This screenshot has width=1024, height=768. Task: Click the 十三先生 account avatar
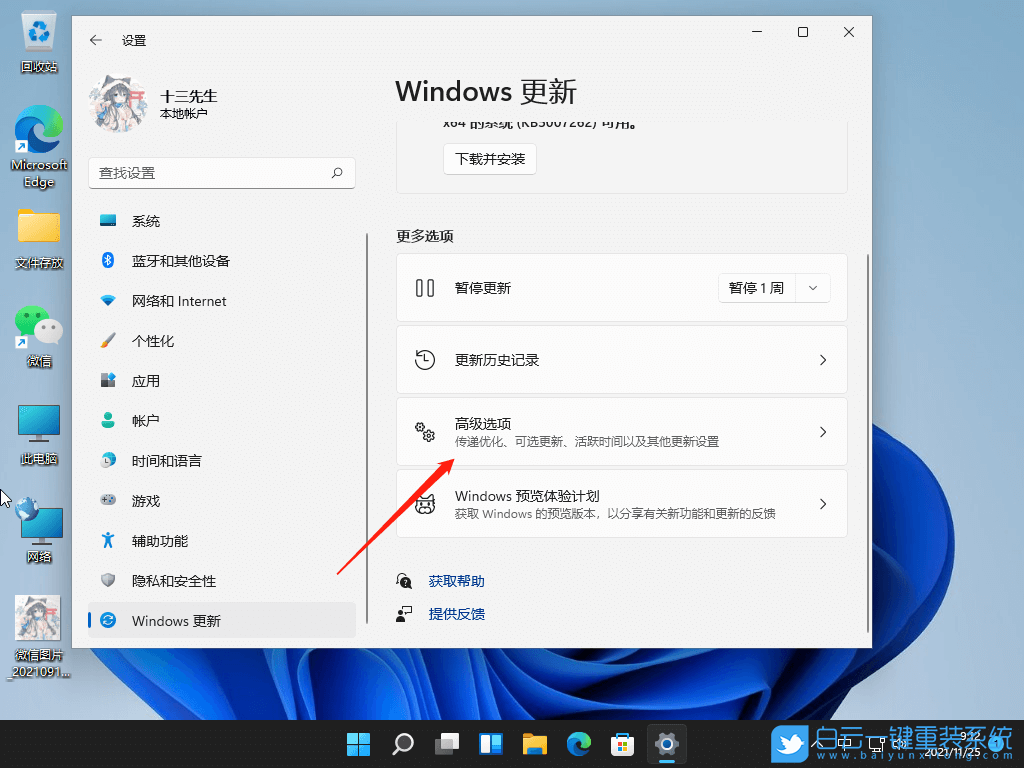(117, 103)
